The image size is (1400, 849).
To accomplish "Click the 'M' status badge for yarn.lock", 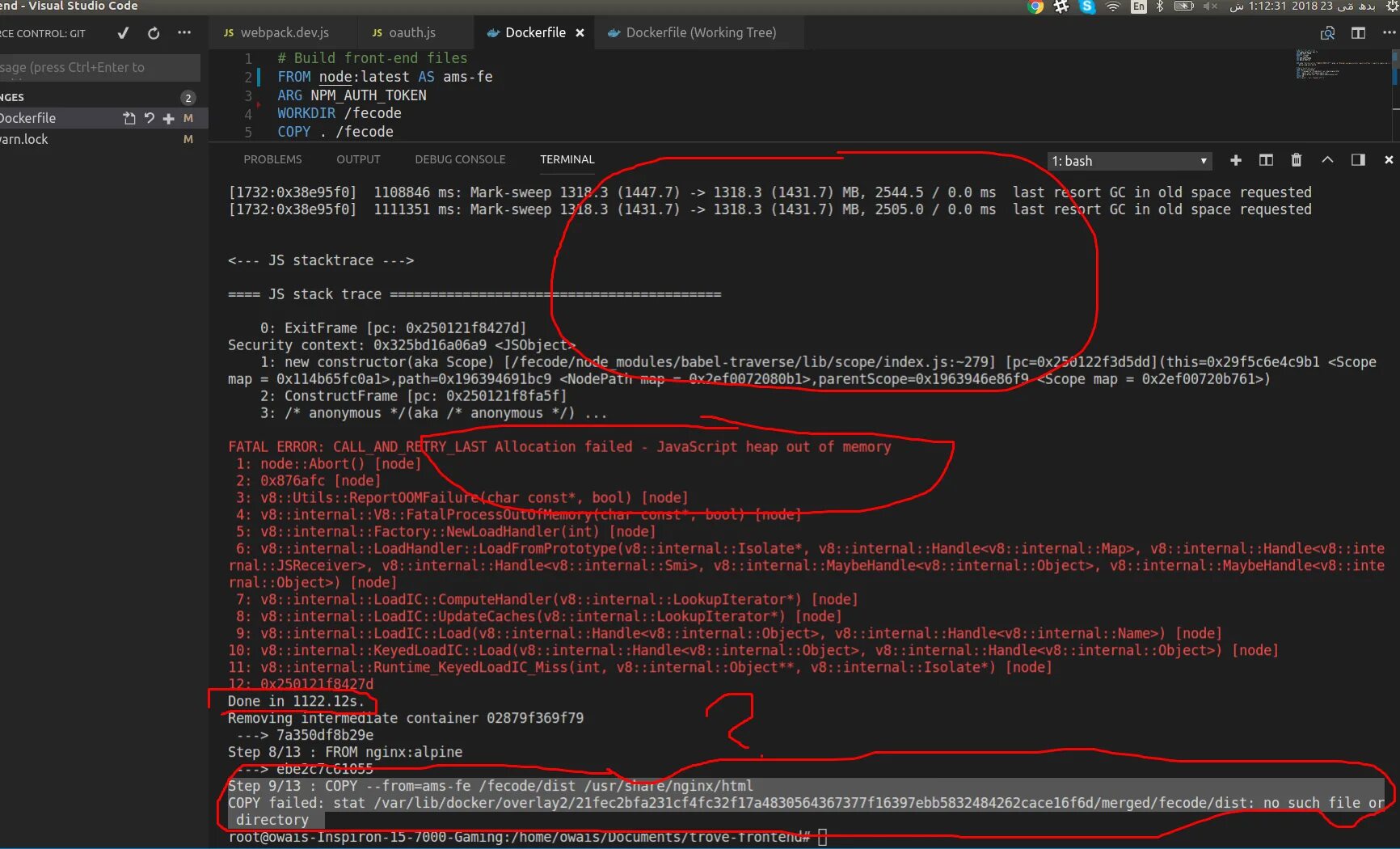I will pyautogui.click(x=188, y=139).
